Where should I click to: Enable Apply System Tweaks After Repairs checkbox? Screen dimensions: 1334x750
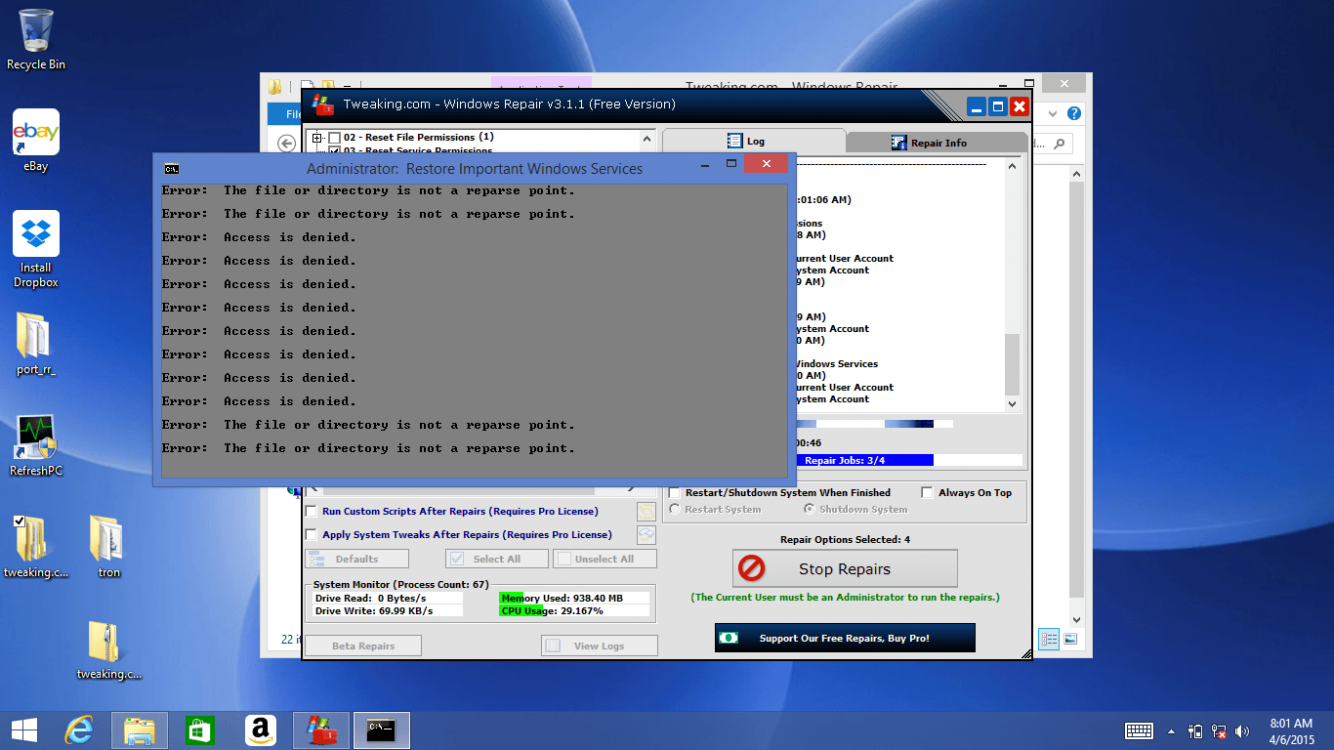point(311,535)
